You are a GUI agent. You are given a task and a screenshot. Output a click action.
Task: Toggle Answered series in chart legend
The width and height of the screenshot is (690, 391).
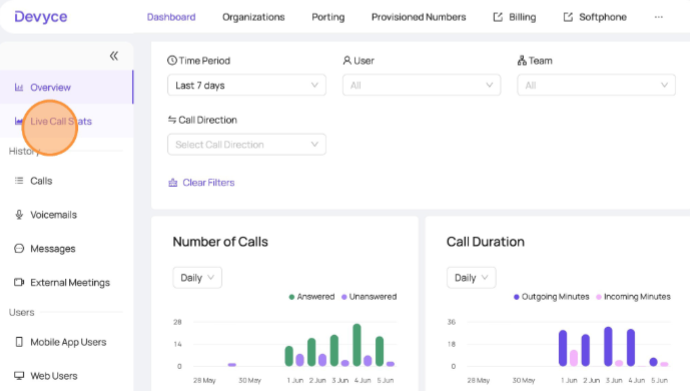[x=312, y=296]
